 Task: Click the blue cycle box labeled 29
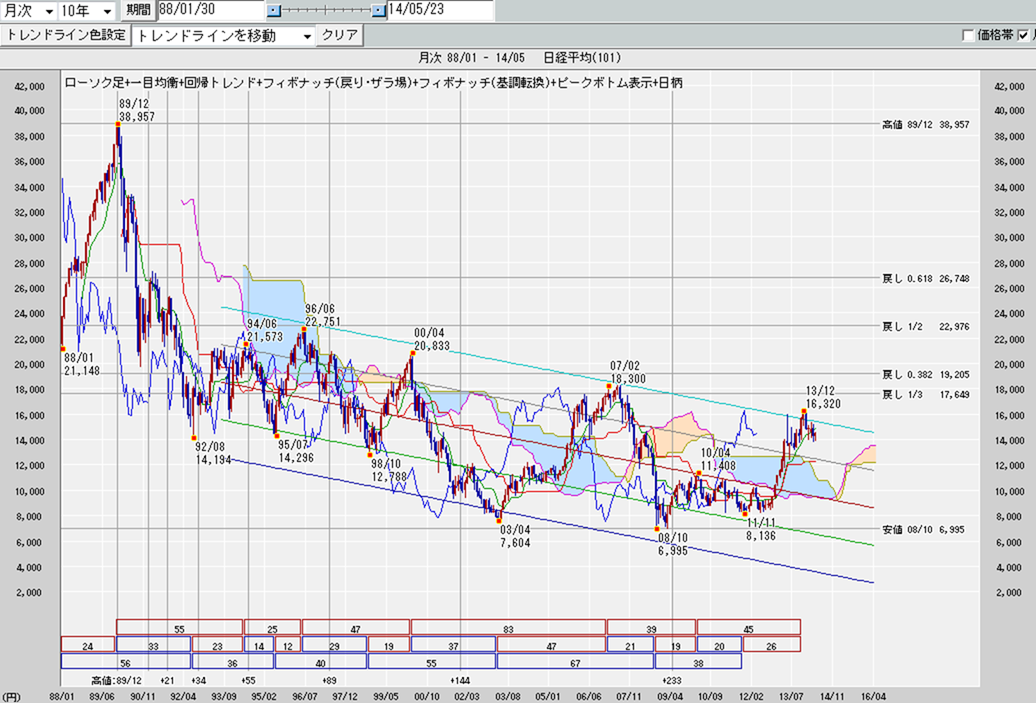[x=334, y=645]
